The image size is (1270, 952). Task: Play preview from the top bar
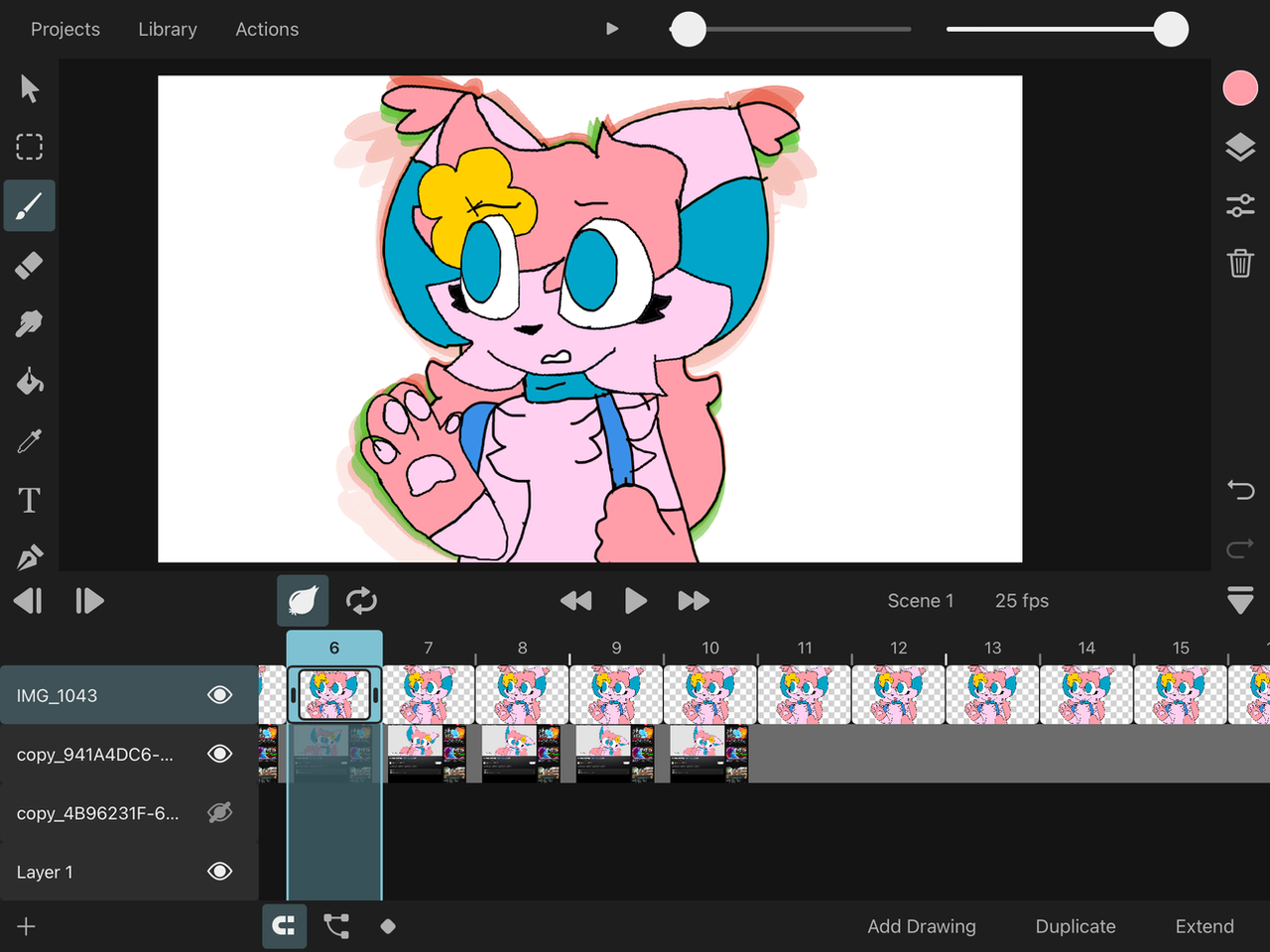coord(612,29)
